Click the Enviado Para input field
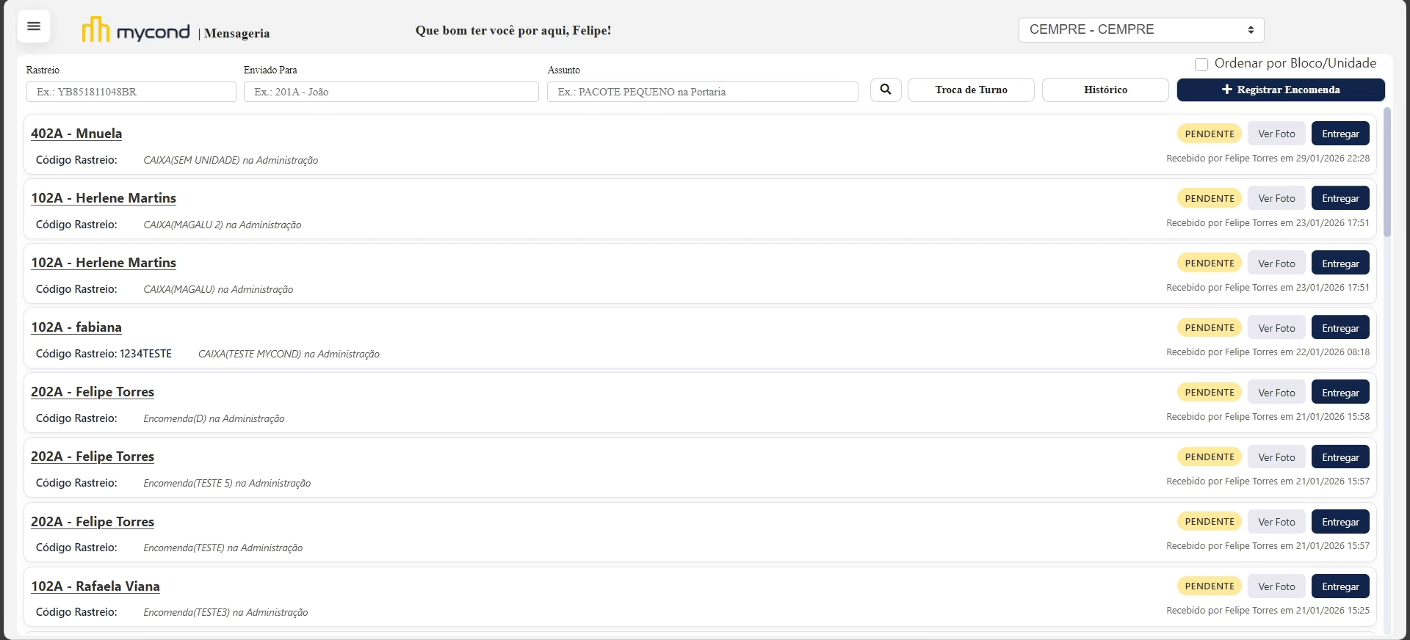 [391, 92]
